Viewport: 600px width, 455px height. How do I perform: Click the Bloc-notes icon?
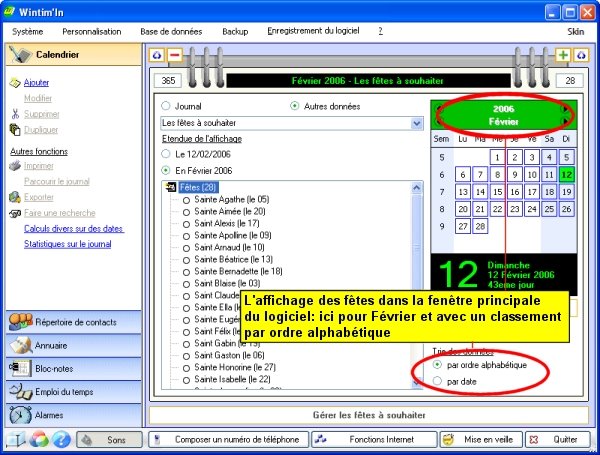click(20, 368)
